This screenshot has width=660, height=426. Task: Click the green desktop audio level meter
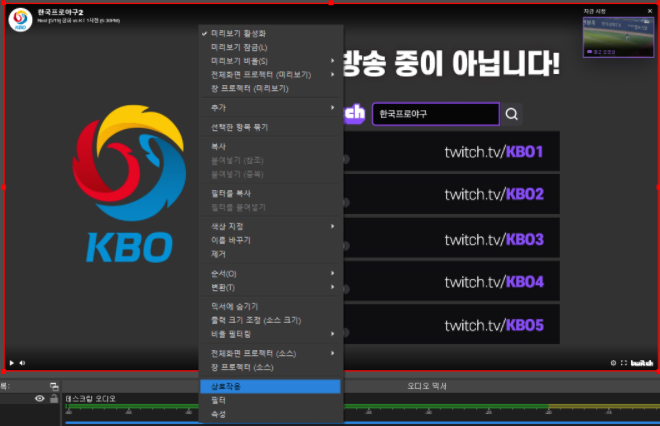[x=306, y=406]
